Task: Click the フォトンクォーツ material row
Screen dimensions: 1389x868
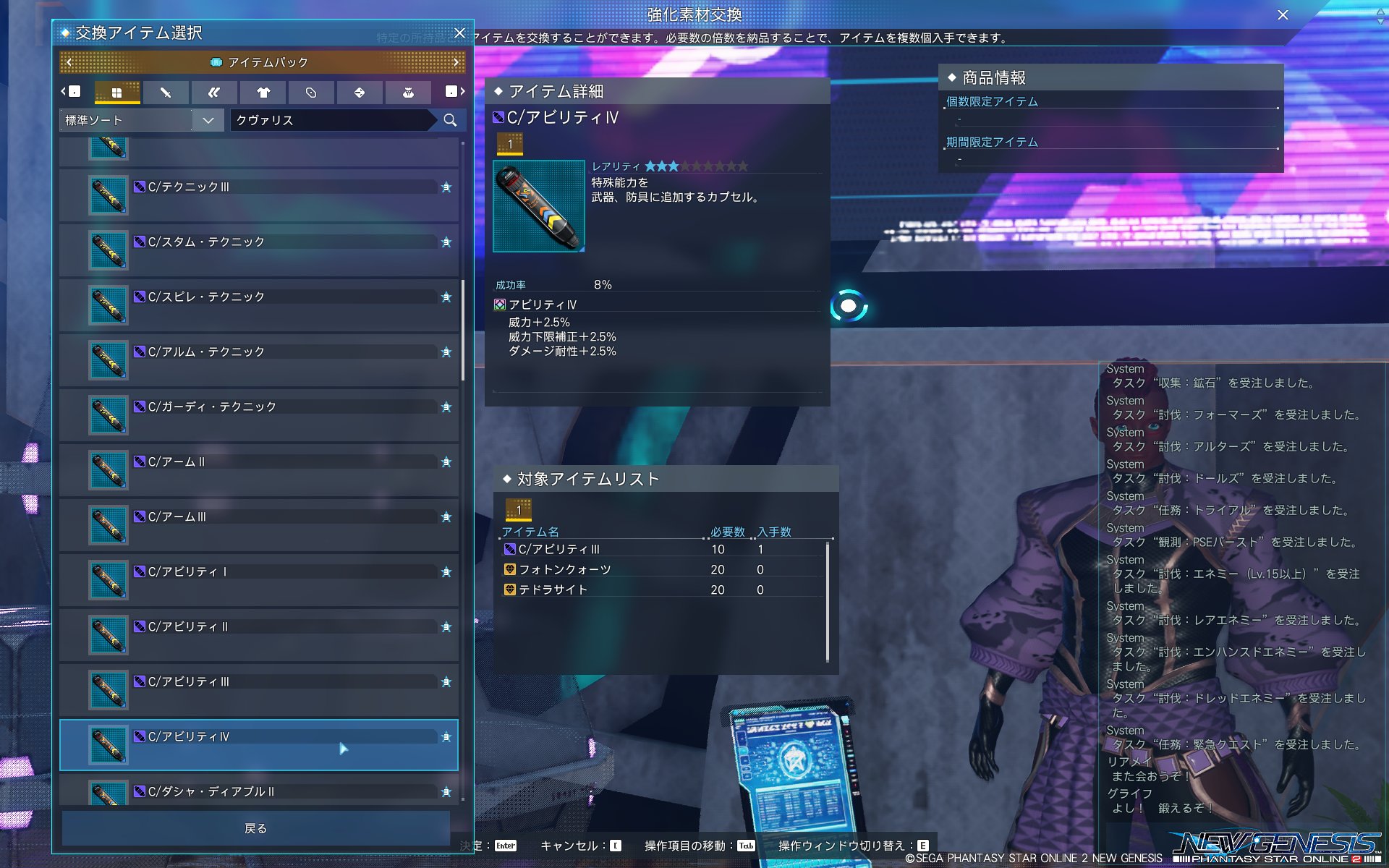Action: 664,569
